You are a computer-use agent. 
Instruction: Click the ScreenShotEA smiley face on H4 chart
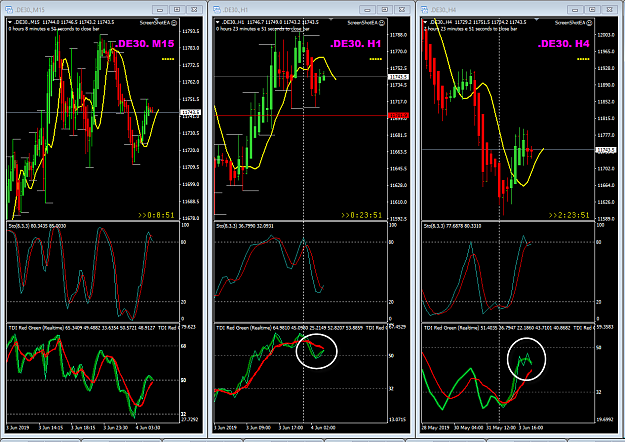590,23
